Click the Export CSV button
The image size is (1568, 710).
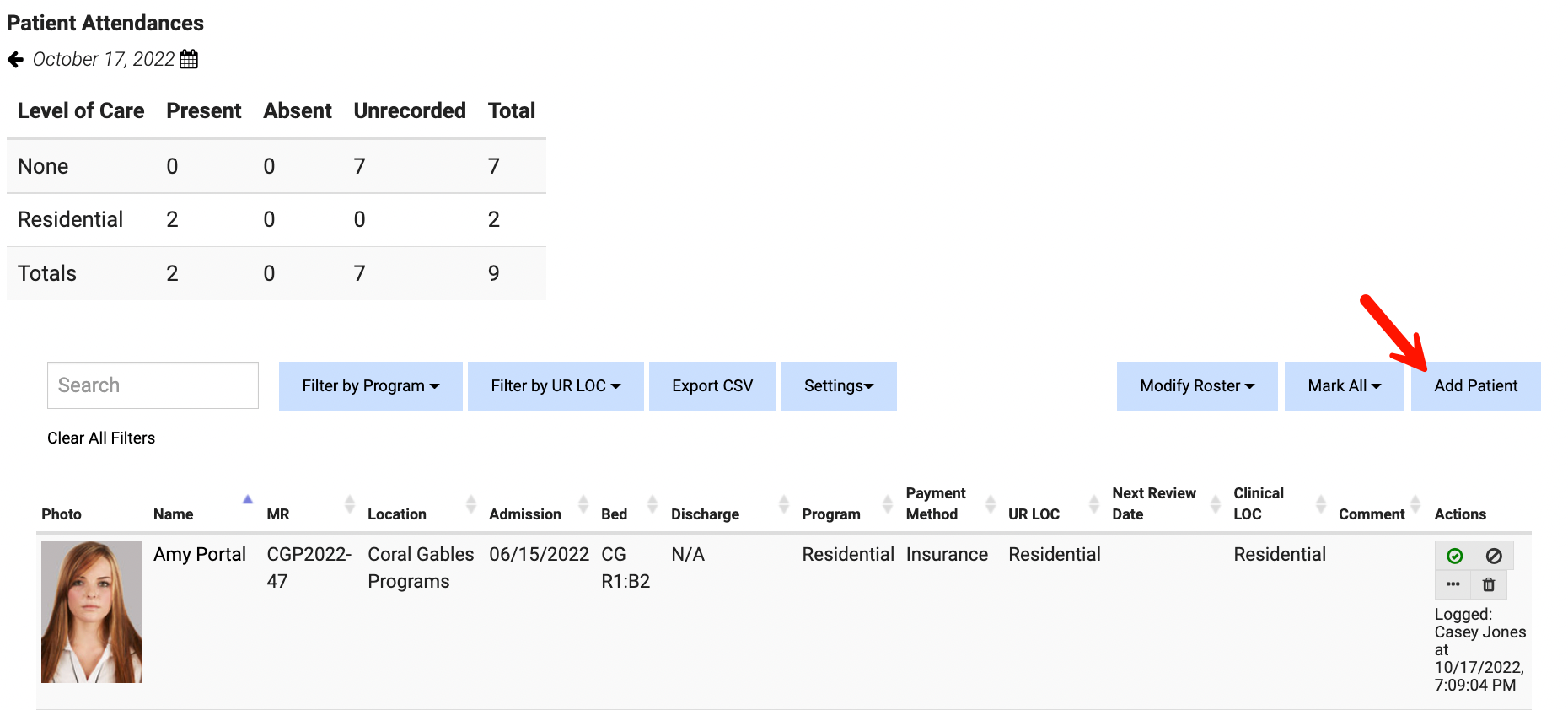tap(712, 386)
